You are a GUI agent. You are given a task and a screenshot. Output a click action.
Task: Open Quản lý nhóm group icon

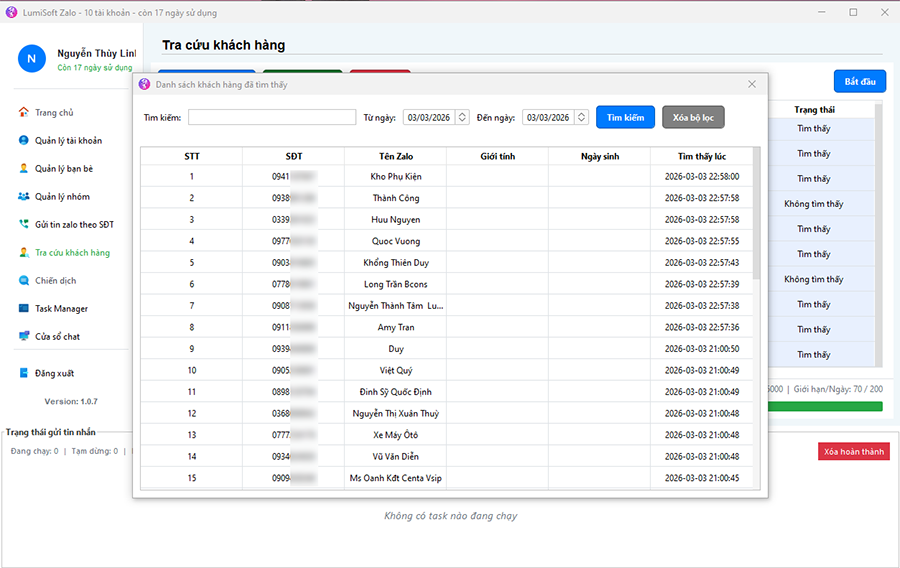click(x=24, y=197)
